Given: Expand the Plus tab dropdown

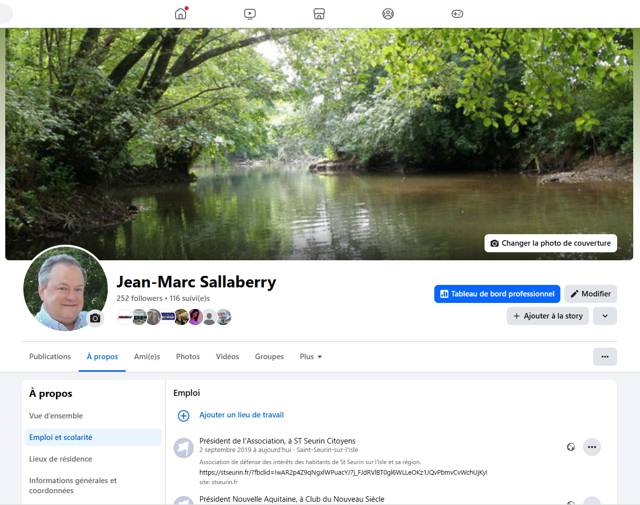Looking at the screenshot, I should pos(310,357).
